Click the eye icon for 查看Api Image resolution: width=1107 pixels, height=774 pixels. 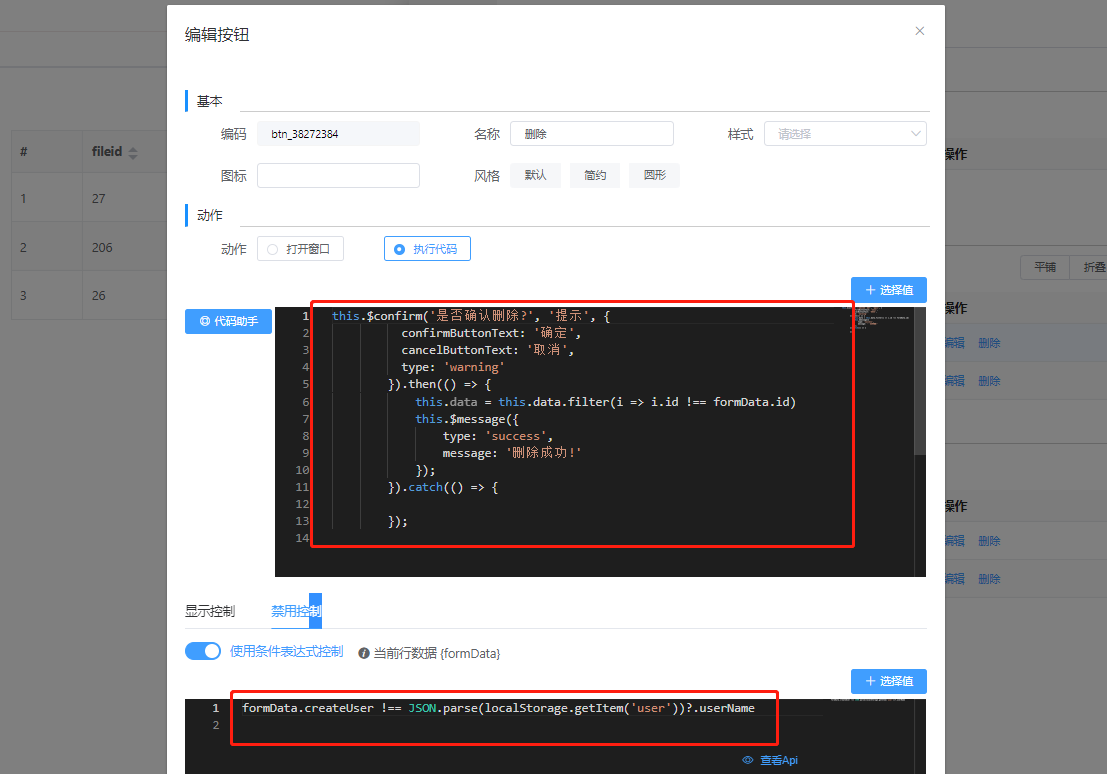click(x=748, y=760)
